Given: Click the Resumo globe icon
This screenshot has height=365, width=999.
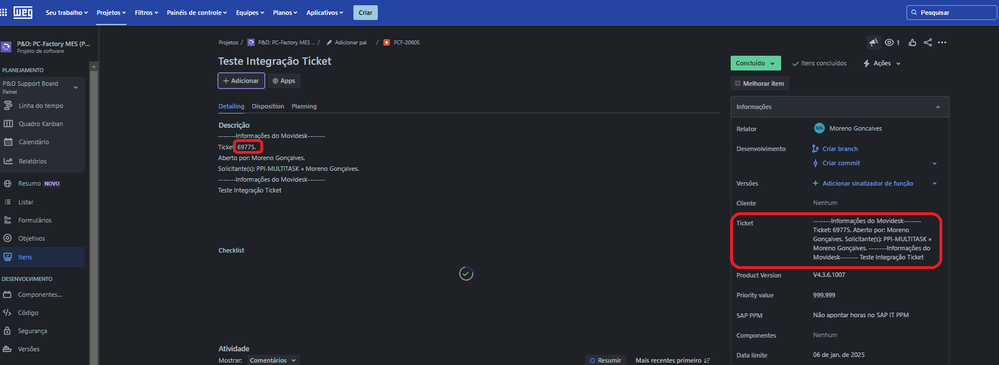Looking at the screenshot, I should (8, 183).
